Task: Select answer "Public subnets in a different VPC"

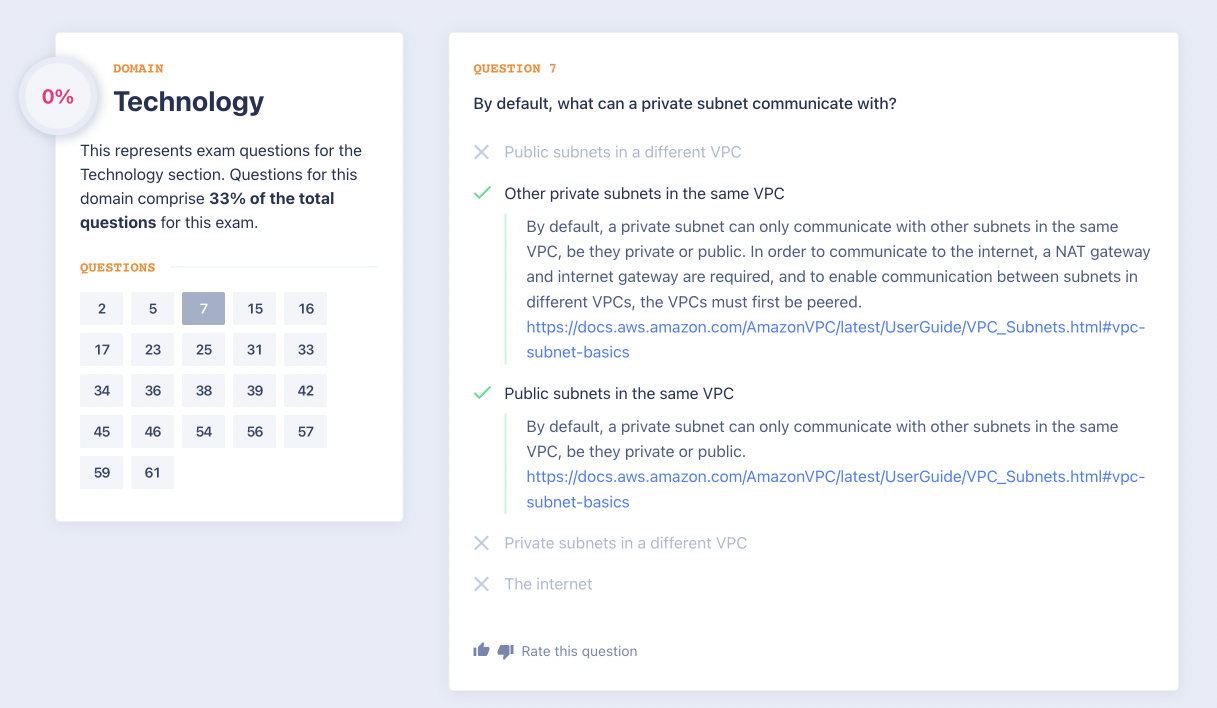Action: tap(622, 152)
